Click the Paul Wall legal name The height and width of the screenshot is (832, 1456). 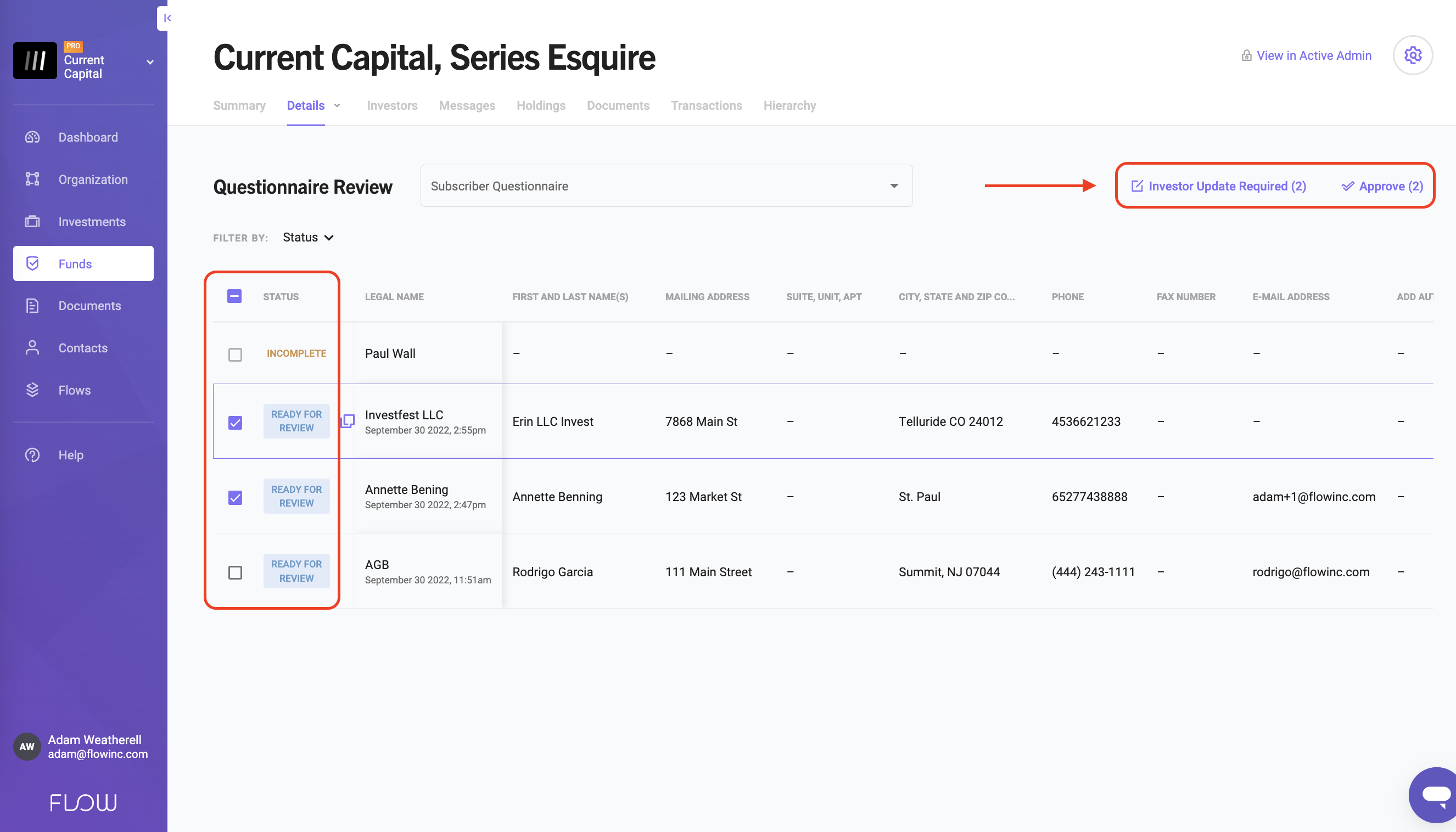[390, 354]
